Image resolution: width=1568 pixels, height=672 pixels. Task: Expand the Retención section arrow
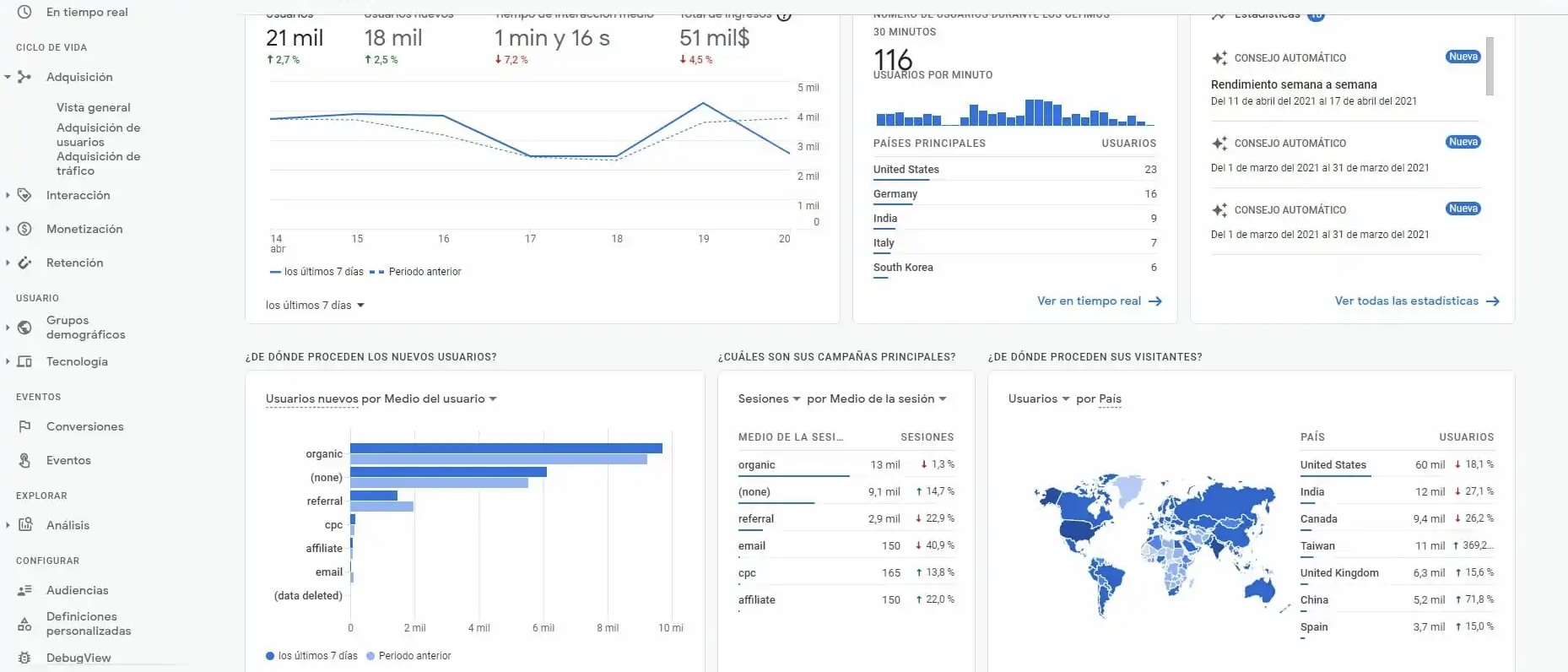click(x=8, y=263)
